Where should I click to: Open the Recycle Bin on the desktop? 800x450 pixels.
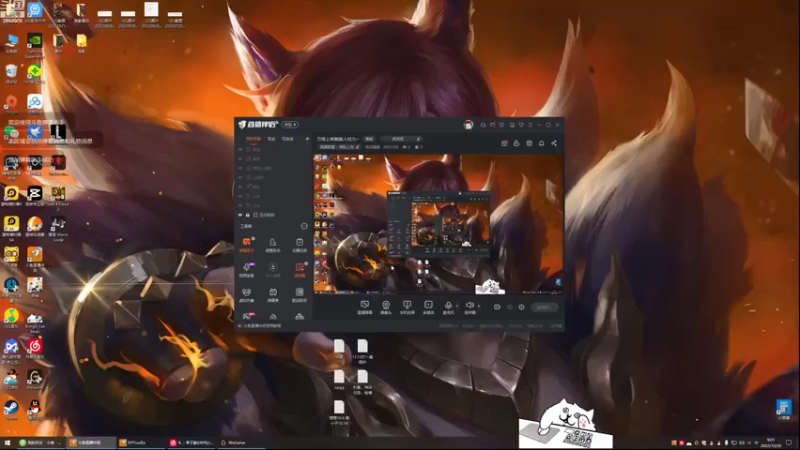[11, 73]
